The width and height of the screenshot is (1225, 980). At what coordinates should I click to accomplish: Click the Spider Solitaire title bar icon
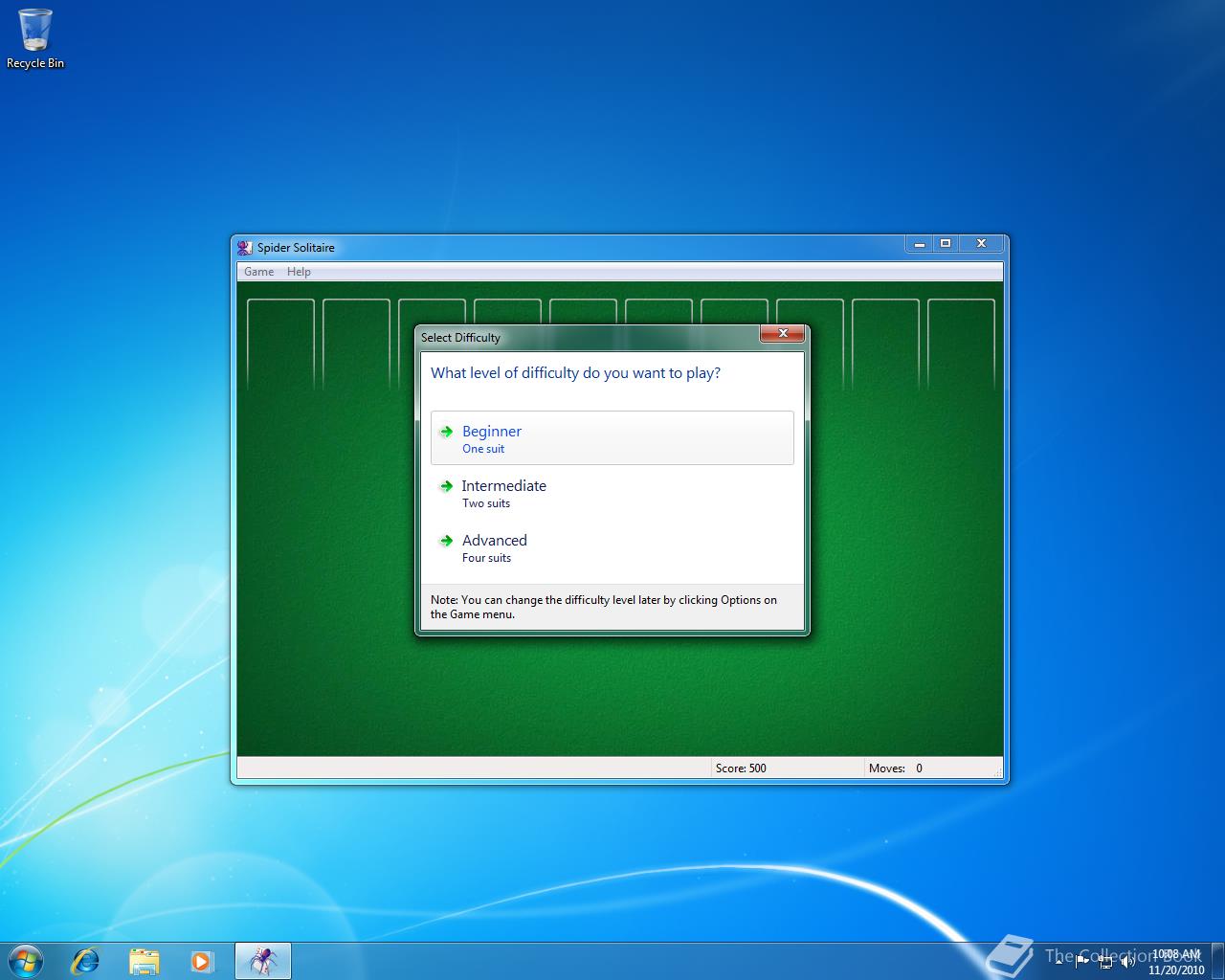[x=245, y=247]
